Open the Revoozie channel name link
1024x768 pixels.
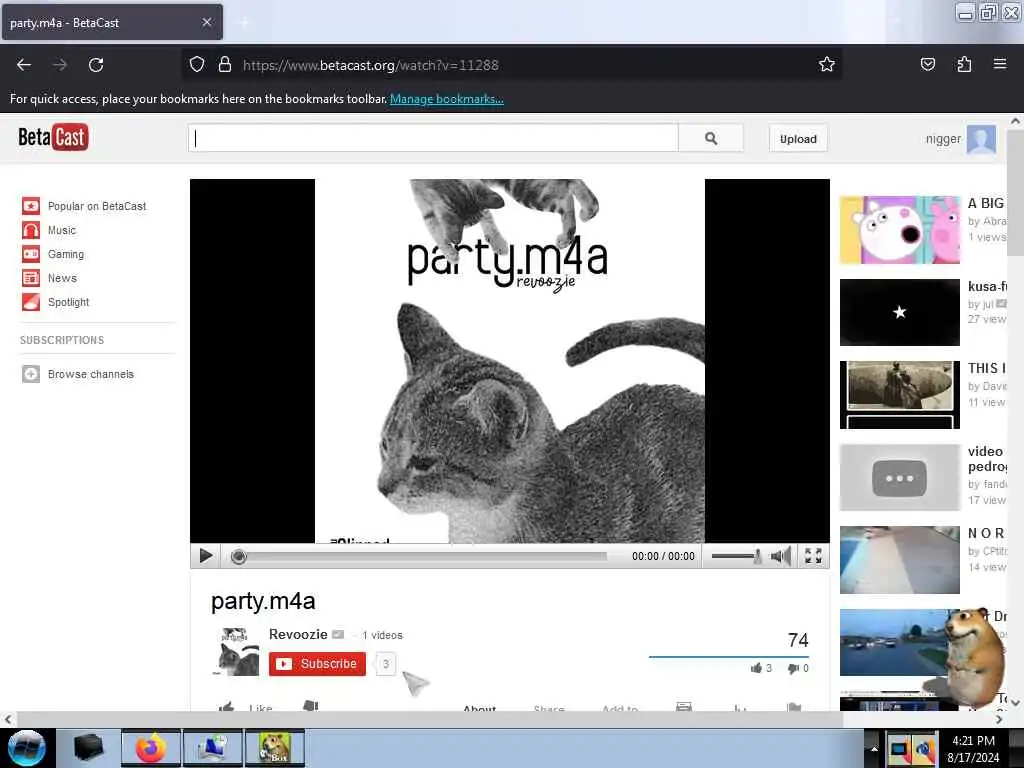coord(298,634)
